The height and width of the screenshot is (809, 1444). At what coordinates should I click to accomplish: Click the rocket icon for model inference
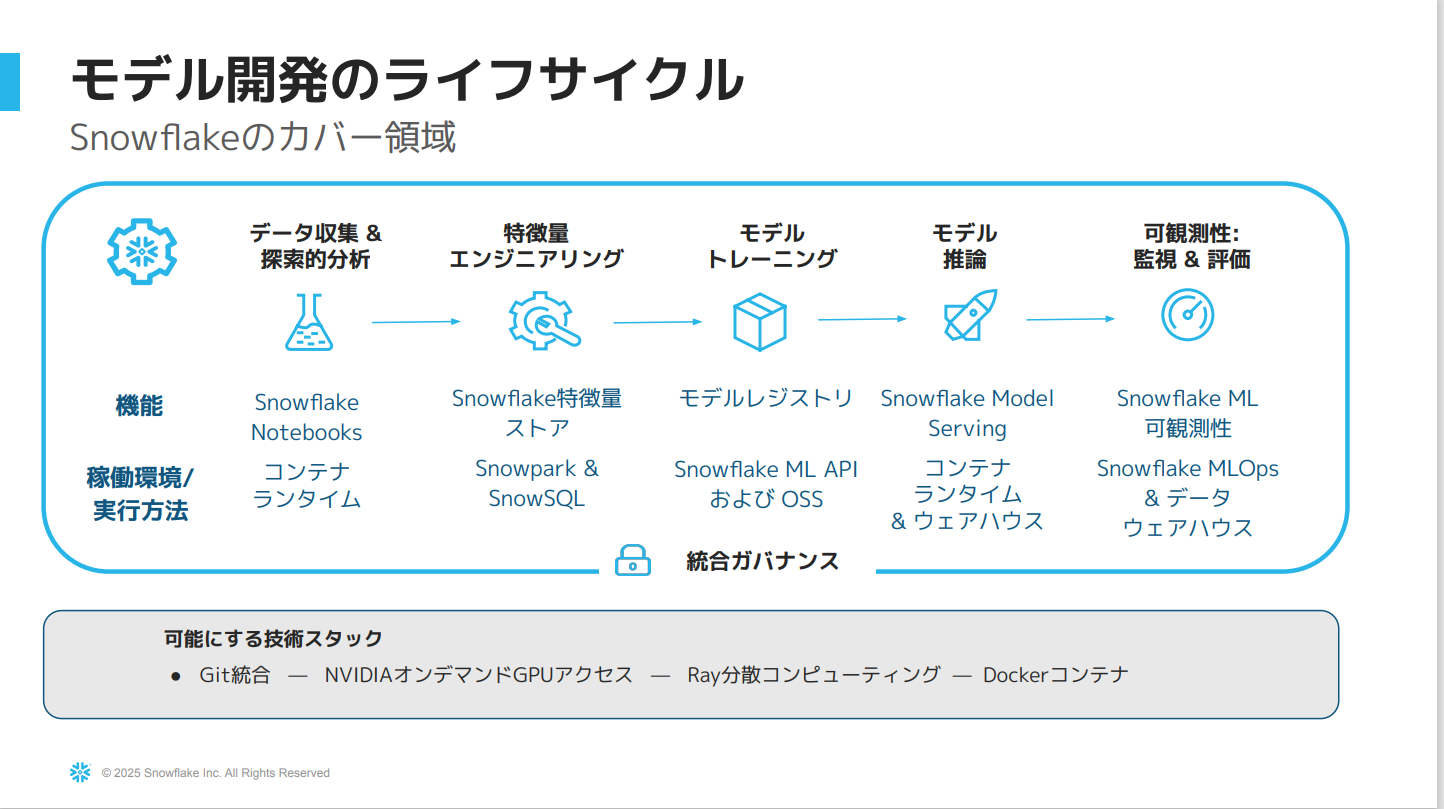tap(971, 316)
